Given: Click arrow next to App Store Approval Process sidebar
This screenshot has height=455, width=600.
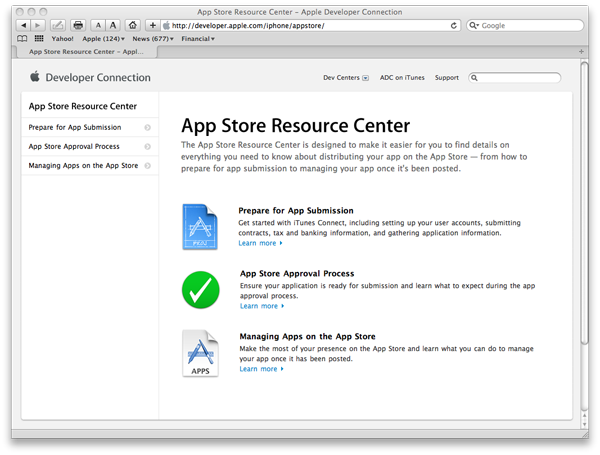Looking at the screenshot, I should 148,147.
